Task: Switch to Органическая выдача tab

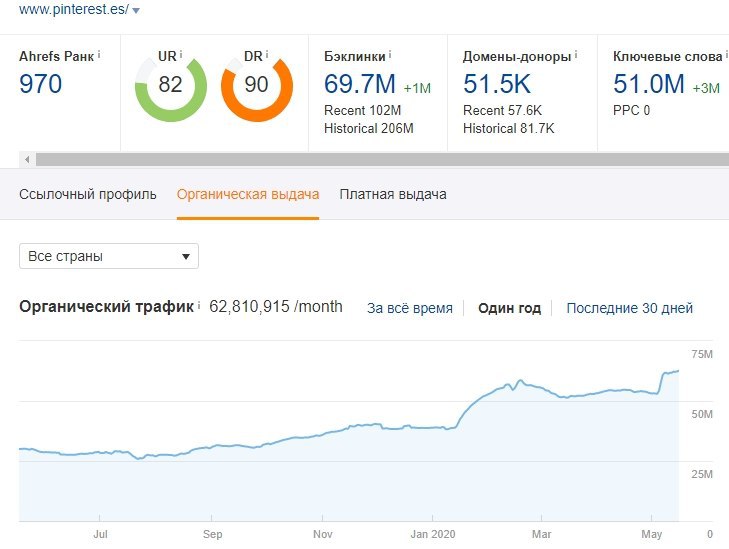Action: (x=248, y=194)
